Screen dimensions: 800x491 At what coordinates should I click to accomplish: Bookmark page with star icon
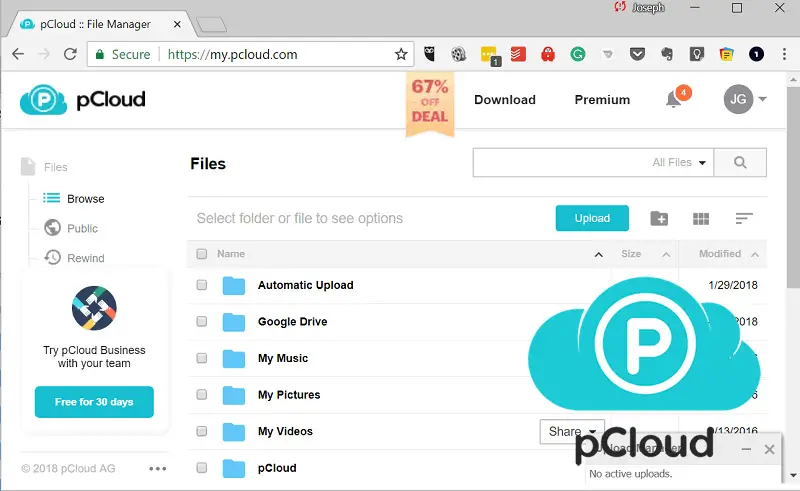401,54
